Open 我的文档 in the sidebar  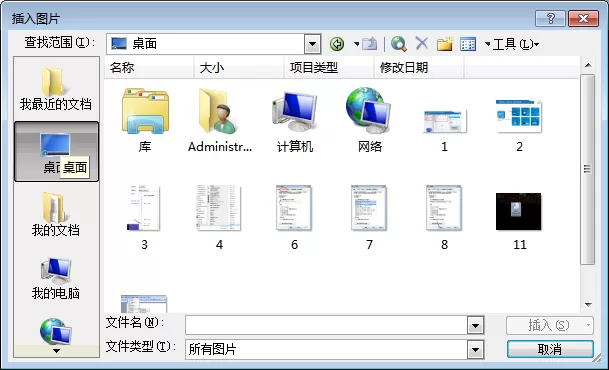point(56,214)
